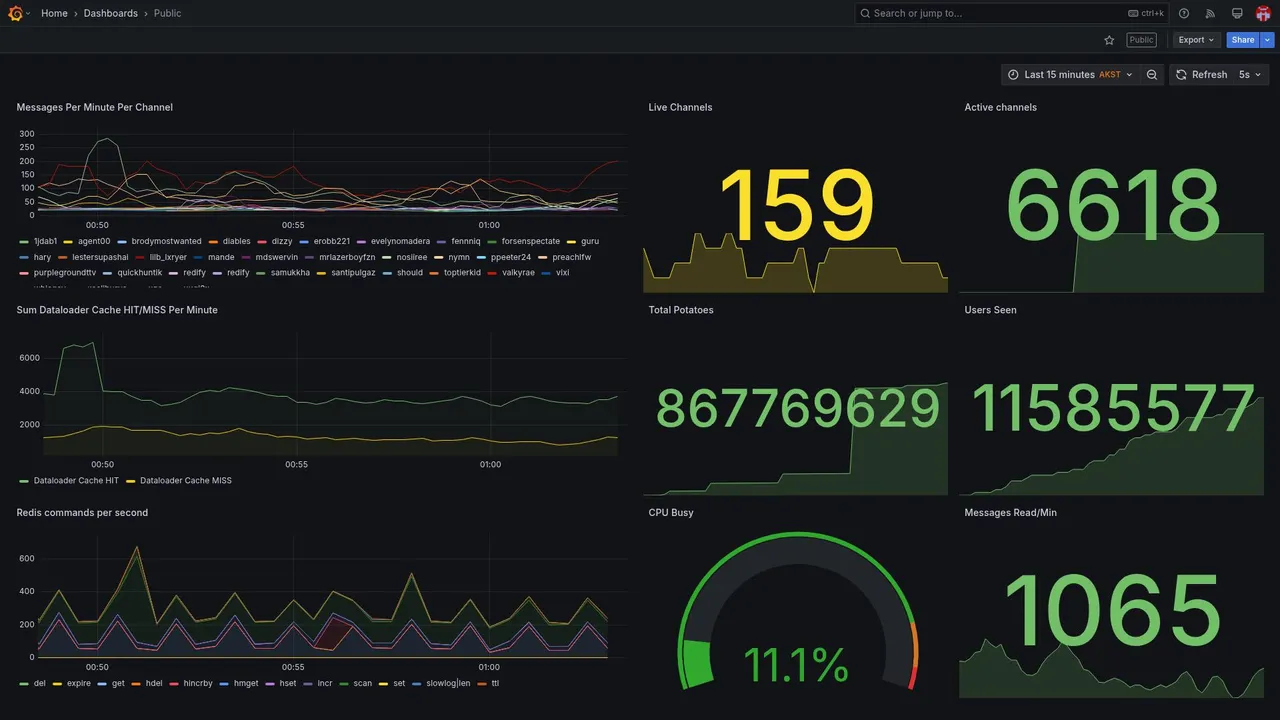Open the Export dropdown menu
The width and height of the screenshot is (1280, 720).
pyautogui.click(x=1196, y=40)
